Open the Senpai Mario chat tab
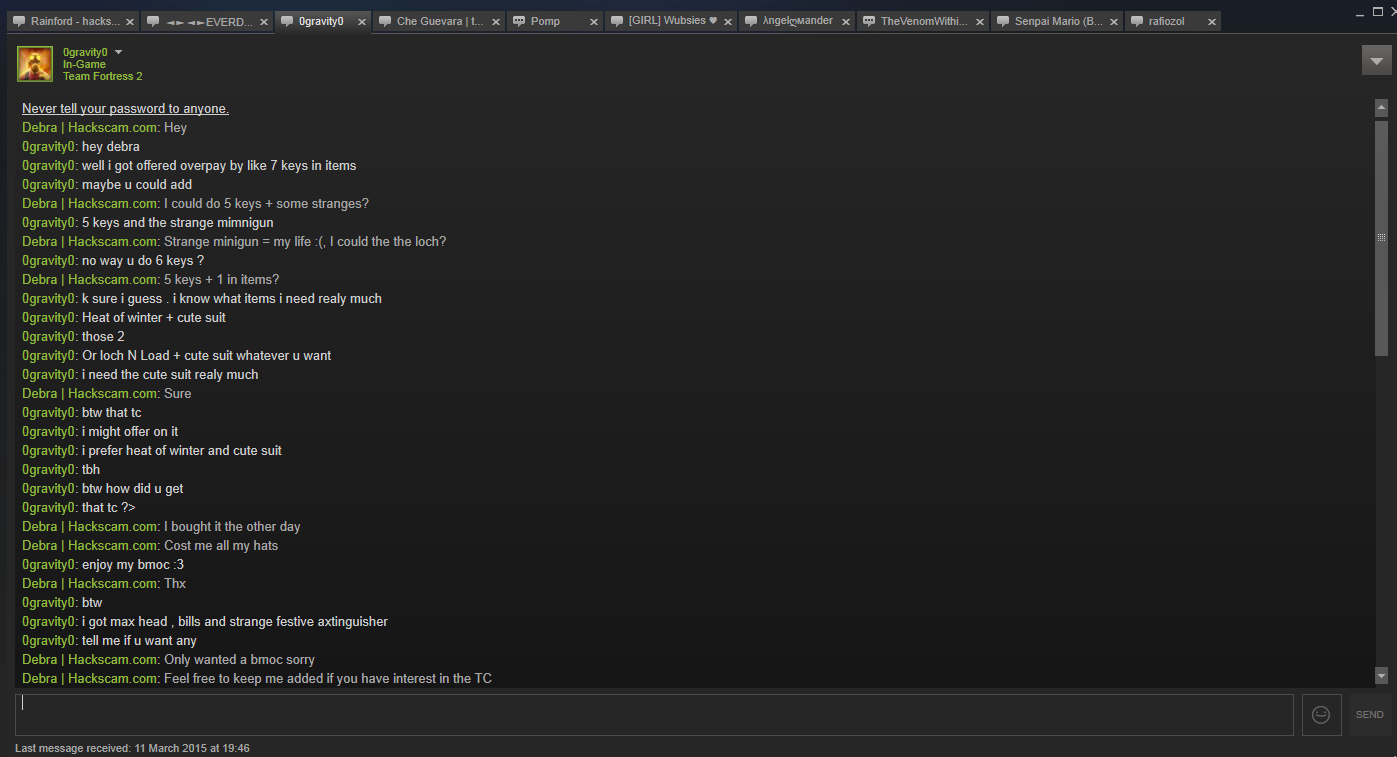 (1058, 21)
